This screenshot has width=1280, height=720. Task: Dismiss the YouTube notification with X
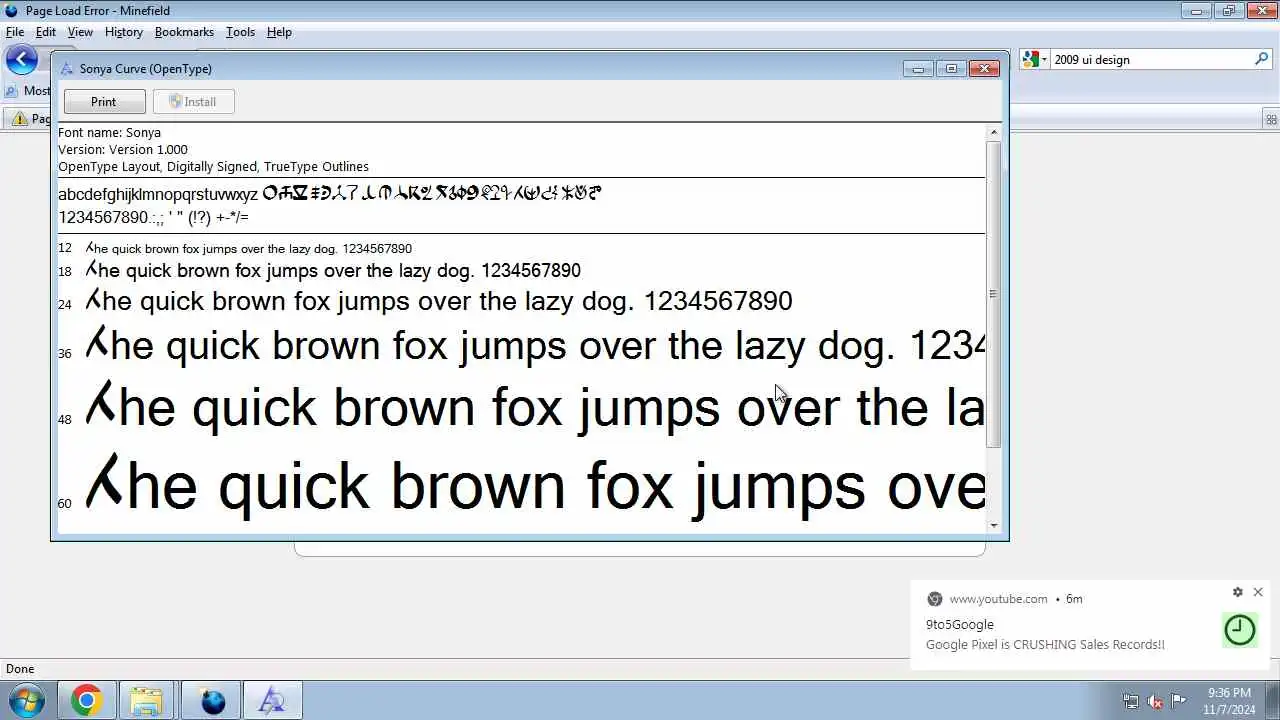click(x=1258, y=592)
